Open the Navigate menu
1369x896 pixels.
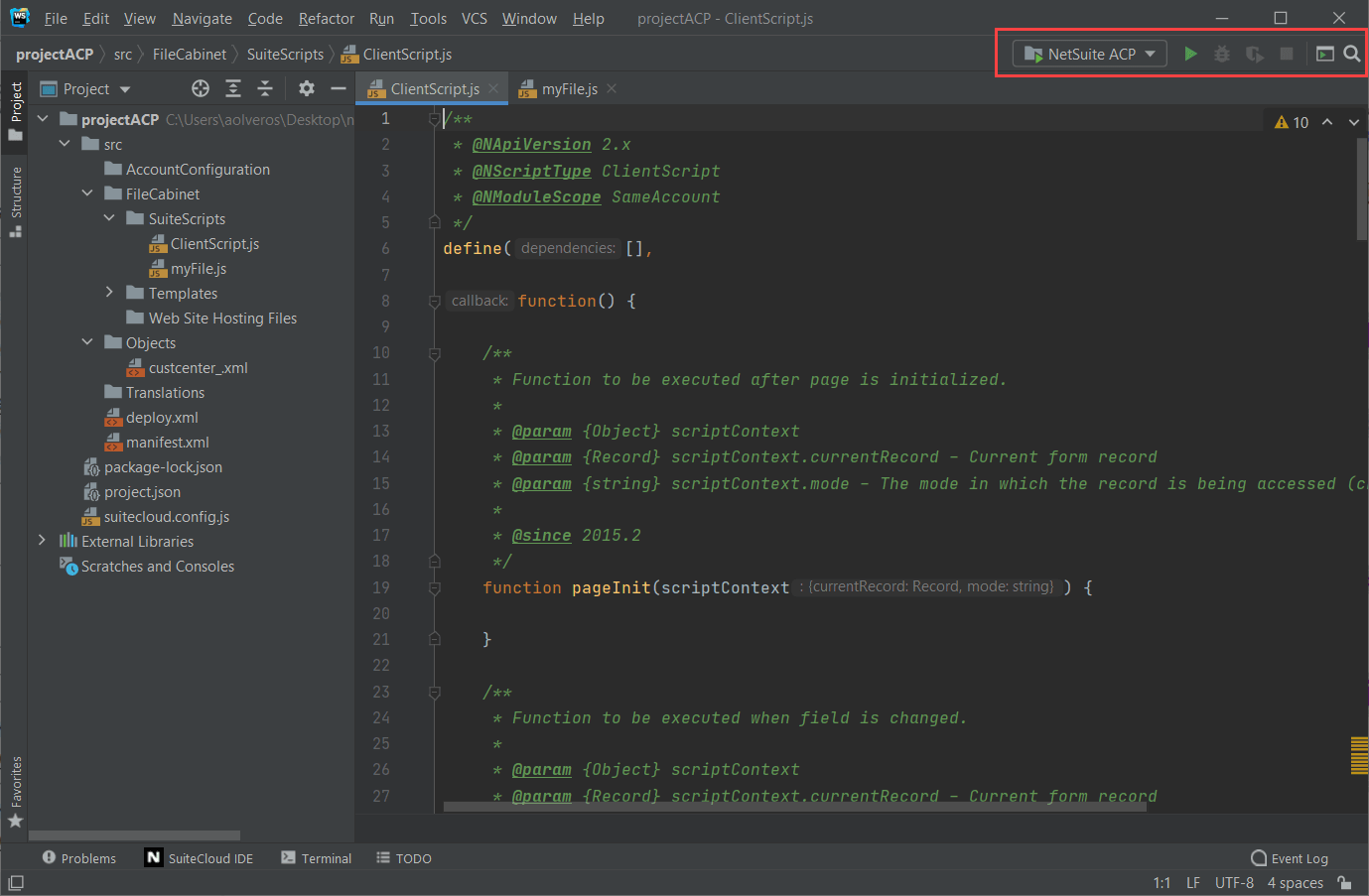[202, 18]
